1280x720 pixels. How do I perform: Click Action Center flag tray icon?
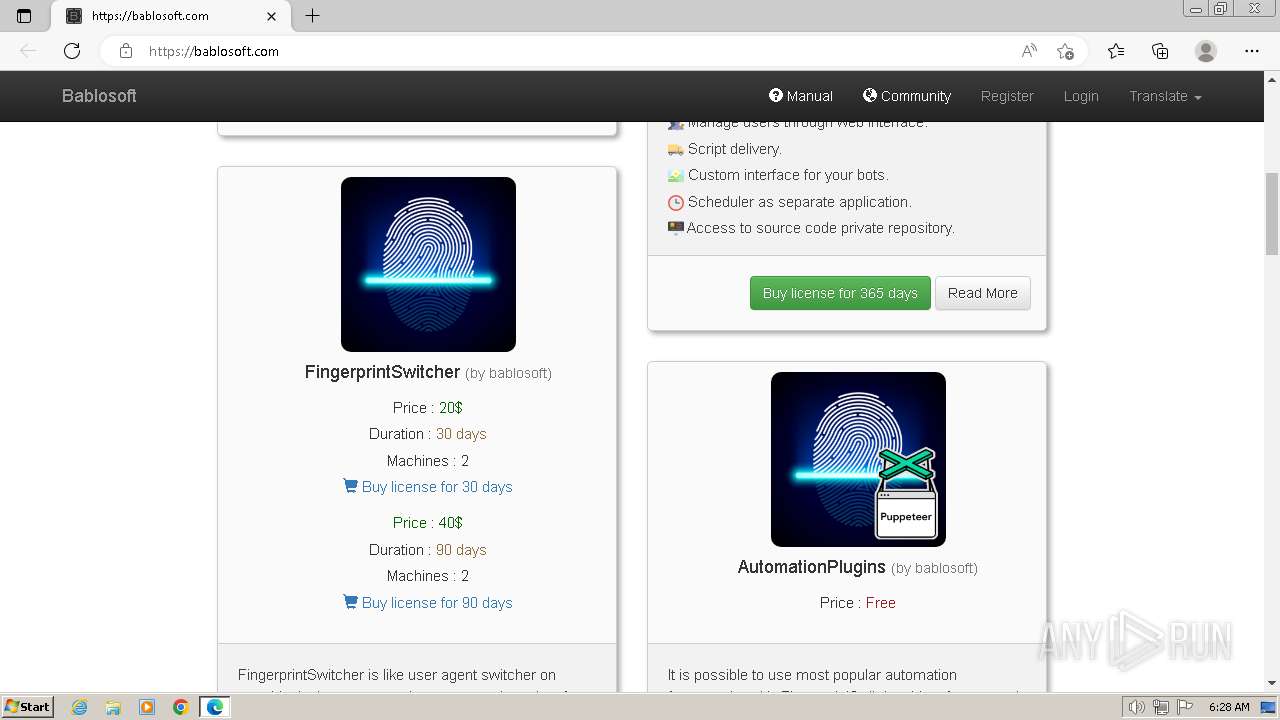click(x=1184, y=707)
